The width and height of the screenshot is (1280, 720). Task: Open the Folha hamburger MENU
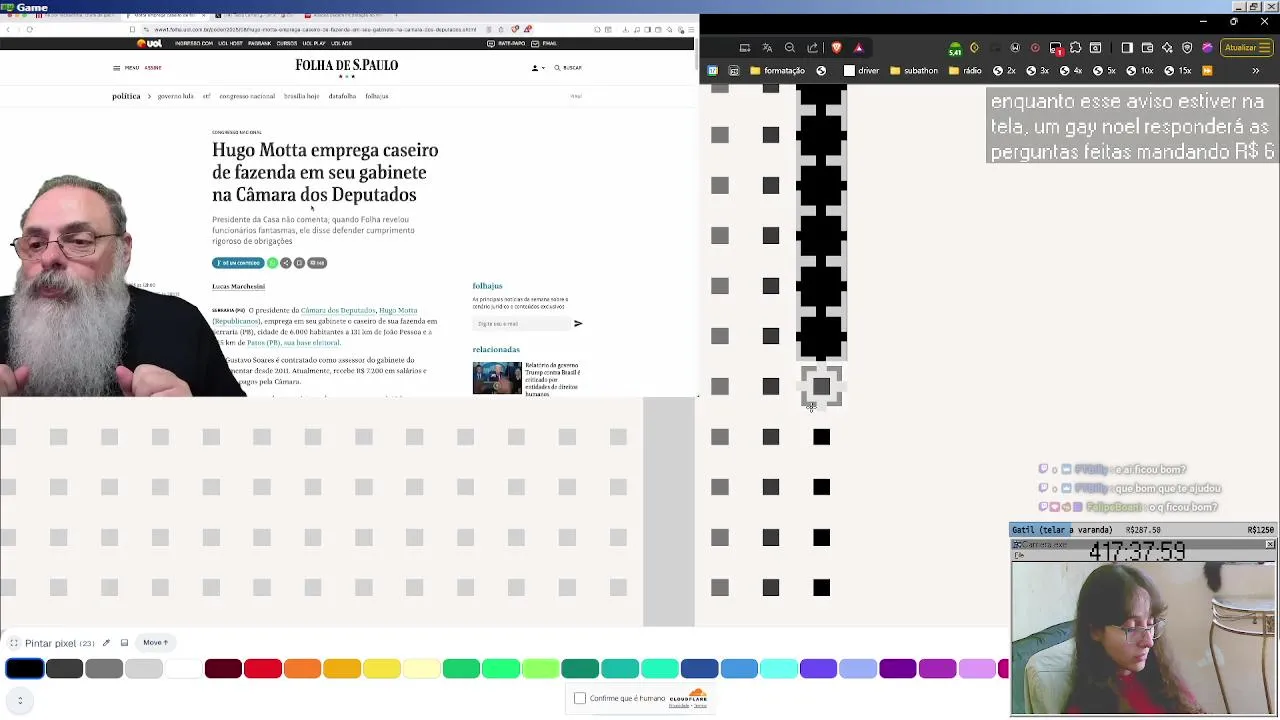126,68
